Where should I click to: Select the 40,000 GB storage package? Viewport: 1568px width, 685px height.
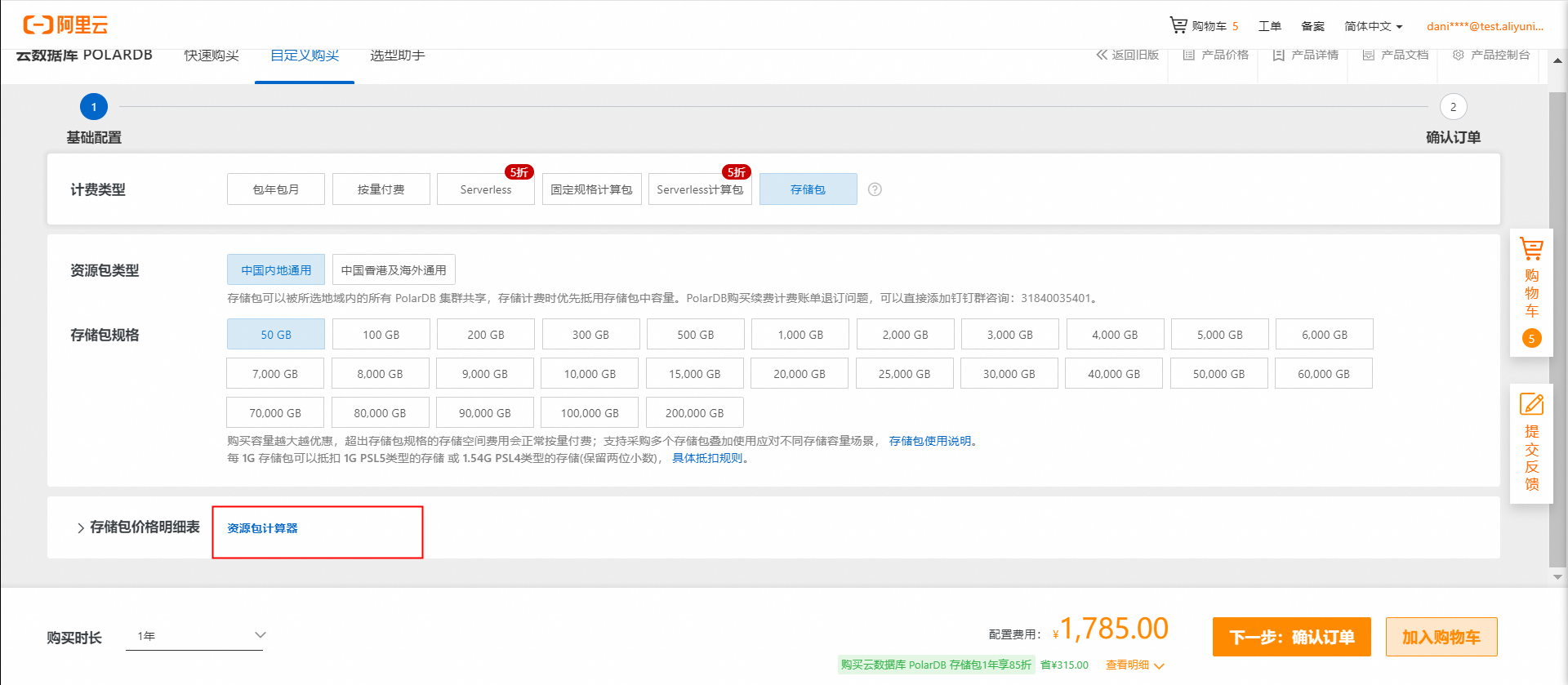[x=1114, y=374]
